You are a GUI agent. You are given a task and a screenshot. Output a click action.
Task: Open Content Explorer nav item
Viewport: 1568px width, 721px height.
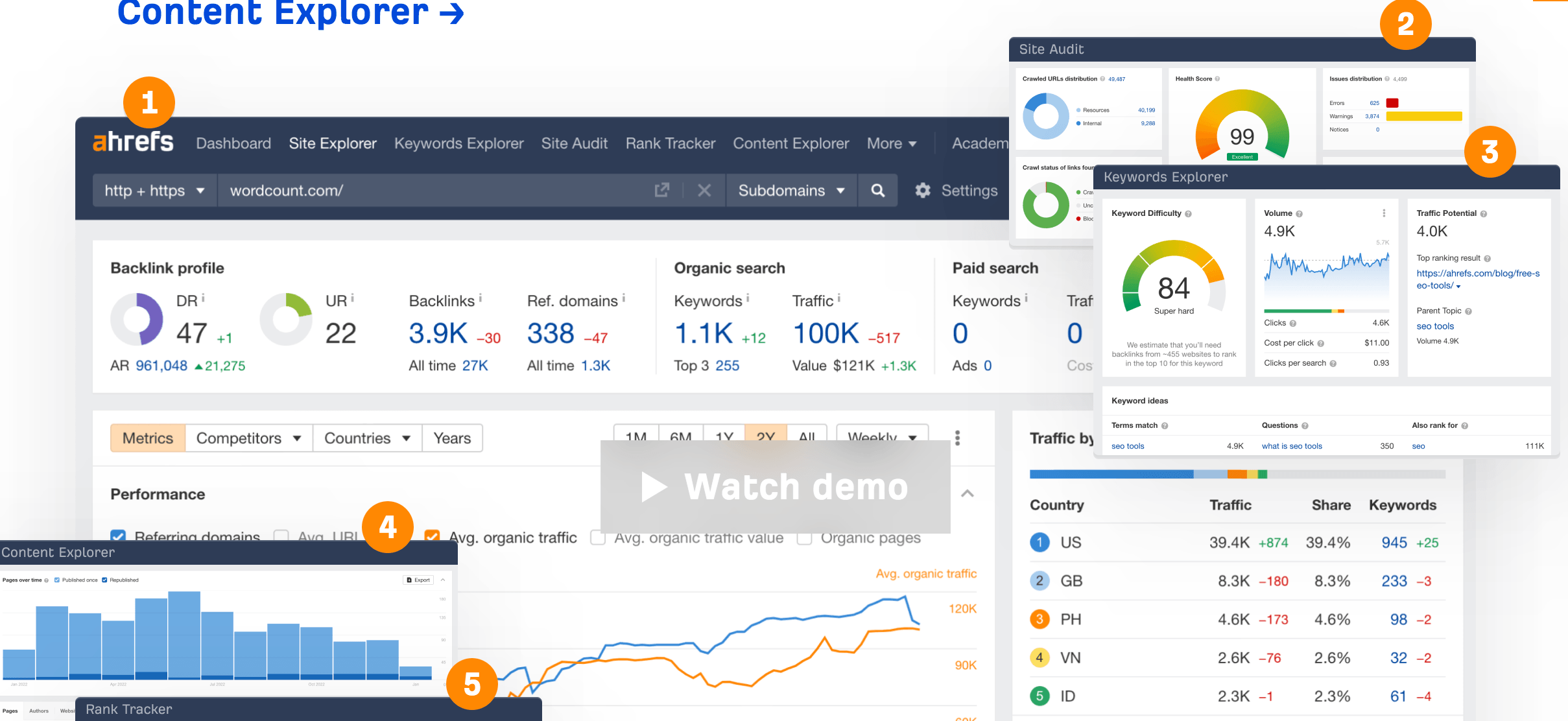coord(791,143)
